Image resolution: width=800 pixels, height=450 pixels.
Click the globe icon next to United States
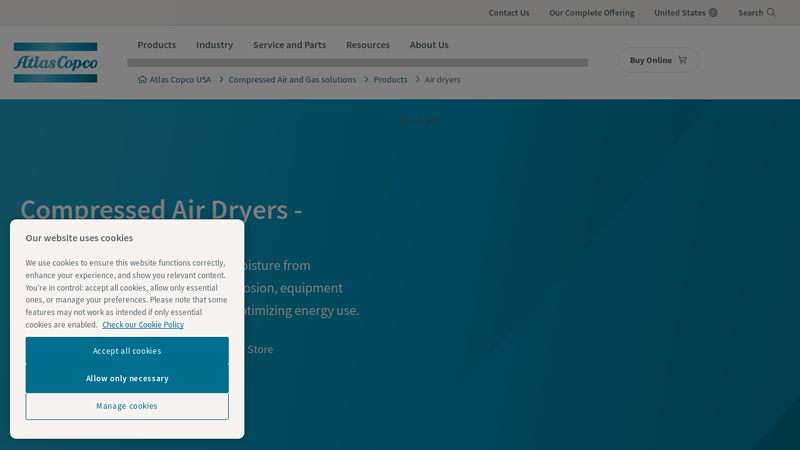click(x=713, y=13)
